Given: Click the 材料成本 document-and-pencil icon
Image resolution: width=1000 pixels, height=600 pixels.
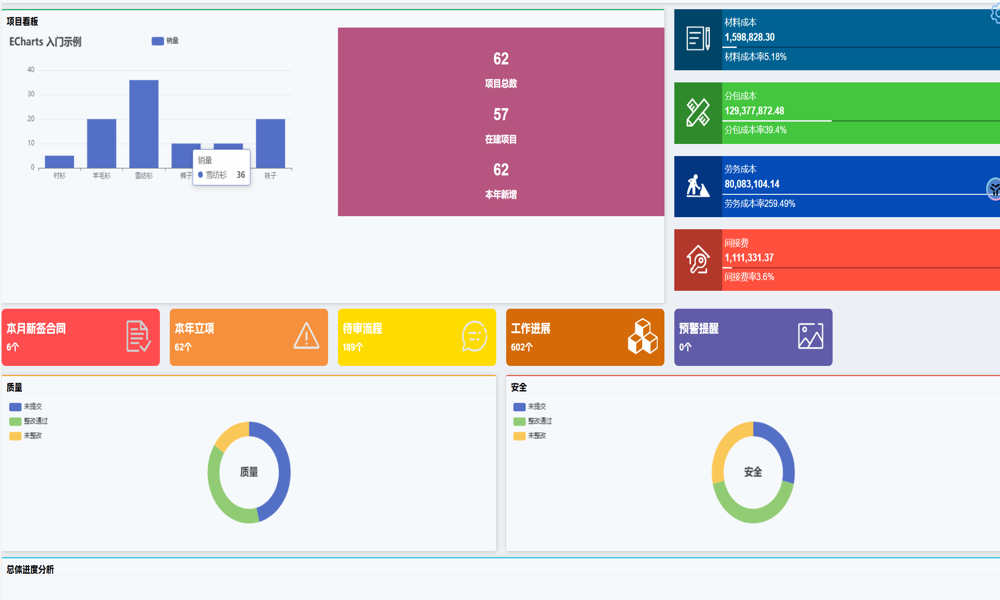Looking at the screenshot, I should click(698, 39).
